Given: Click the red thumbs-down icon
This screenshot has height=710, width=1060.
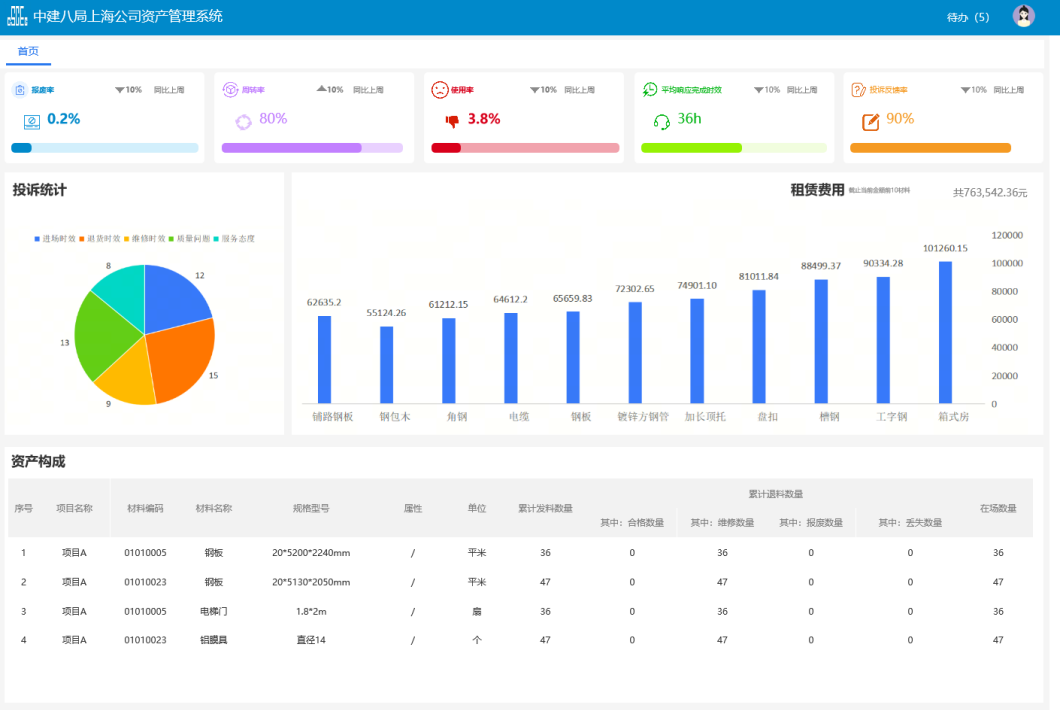Looking at the screenshot, I should 452,121.
